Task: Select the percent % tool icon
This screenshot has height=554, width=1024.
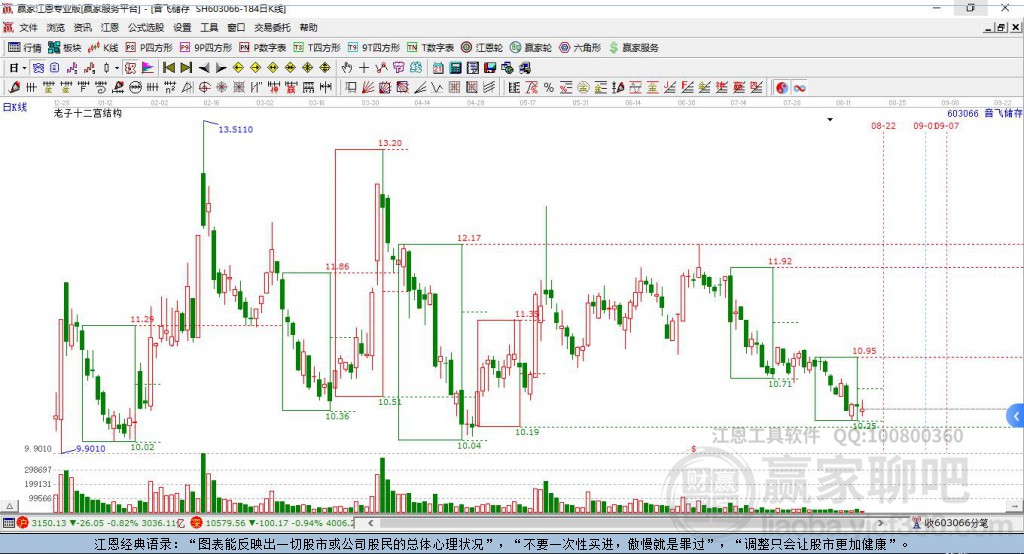Action: [549, 88]
